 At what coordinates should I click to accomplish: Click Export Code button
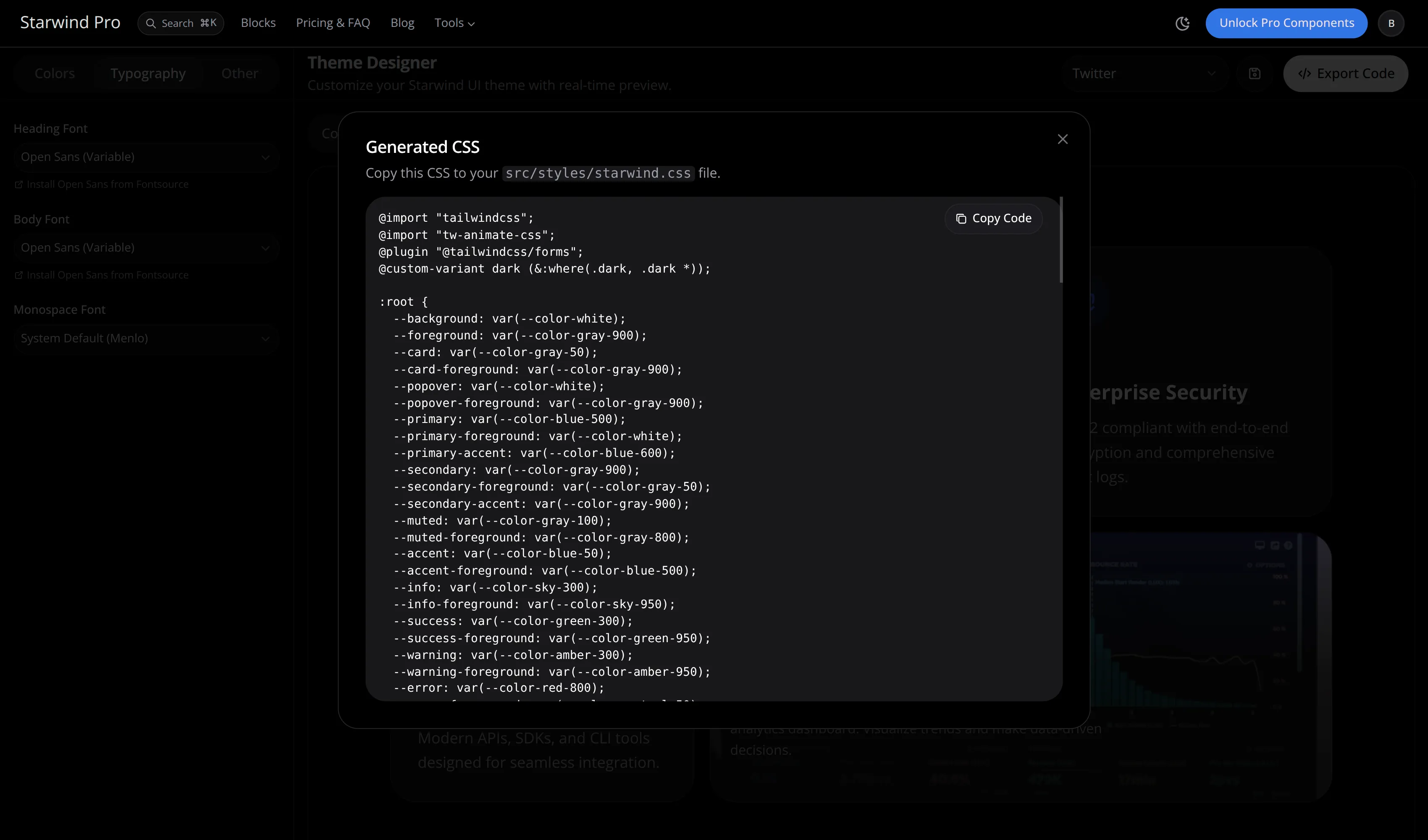[x=1346, y=73]
